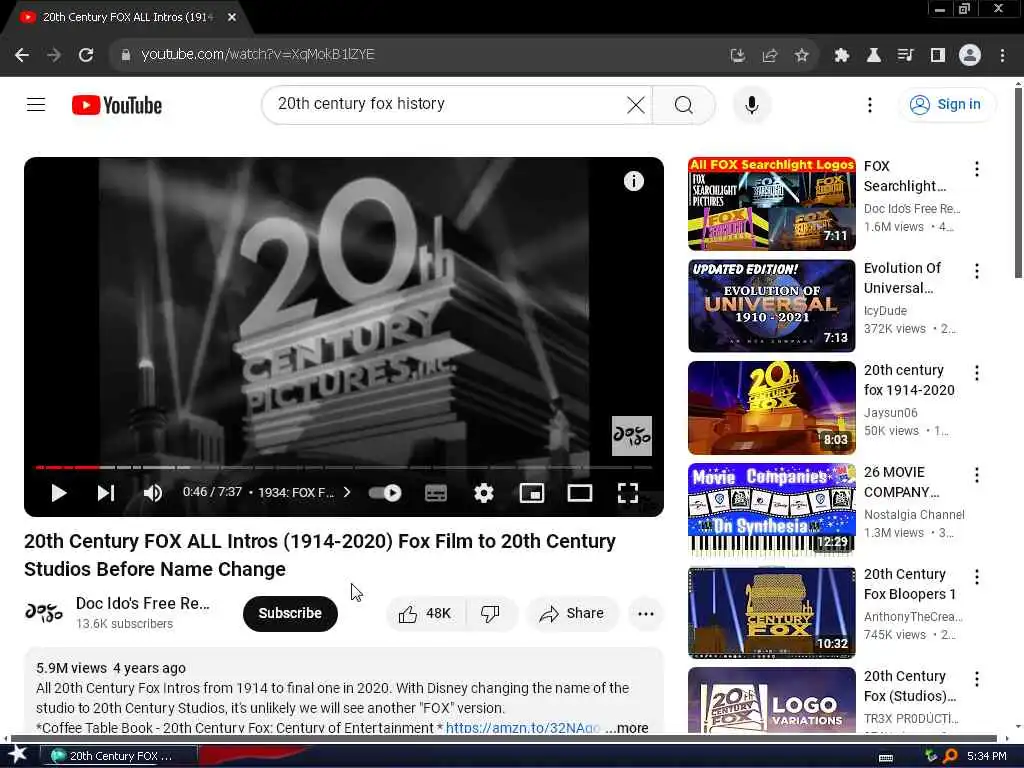Open options for 20th century fox 1914-2020
Screen dimensions: 1024x768
click(976, 373)
